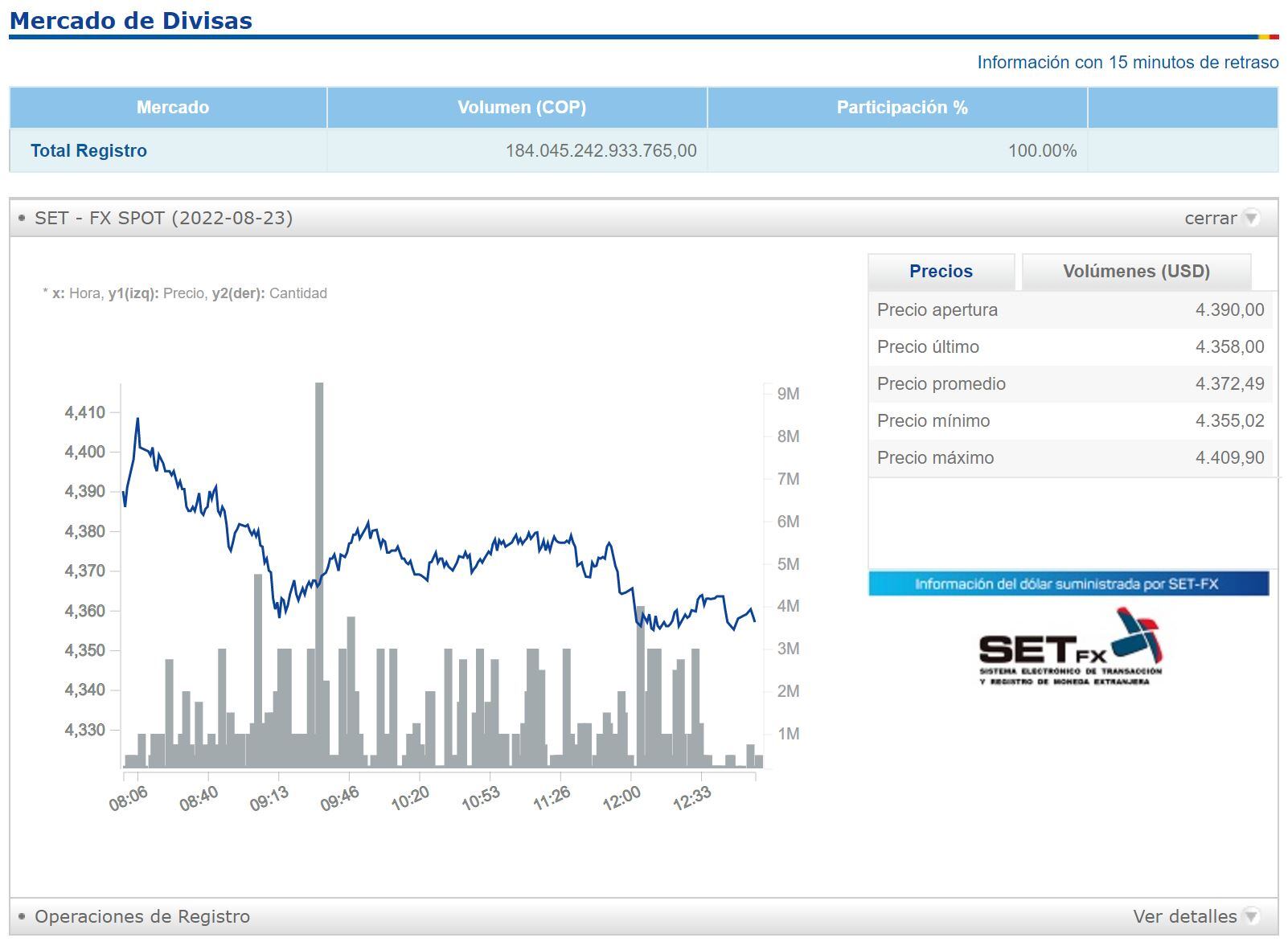Click the Precio apertura row
This screenshot has width=1288, height=946.
(1070, 310)
